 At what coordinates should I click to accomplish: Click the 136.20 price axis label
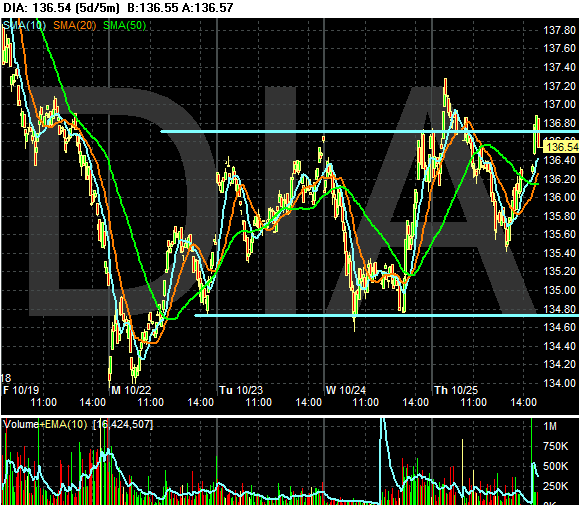pyautogui.click(x=559, y=179)
